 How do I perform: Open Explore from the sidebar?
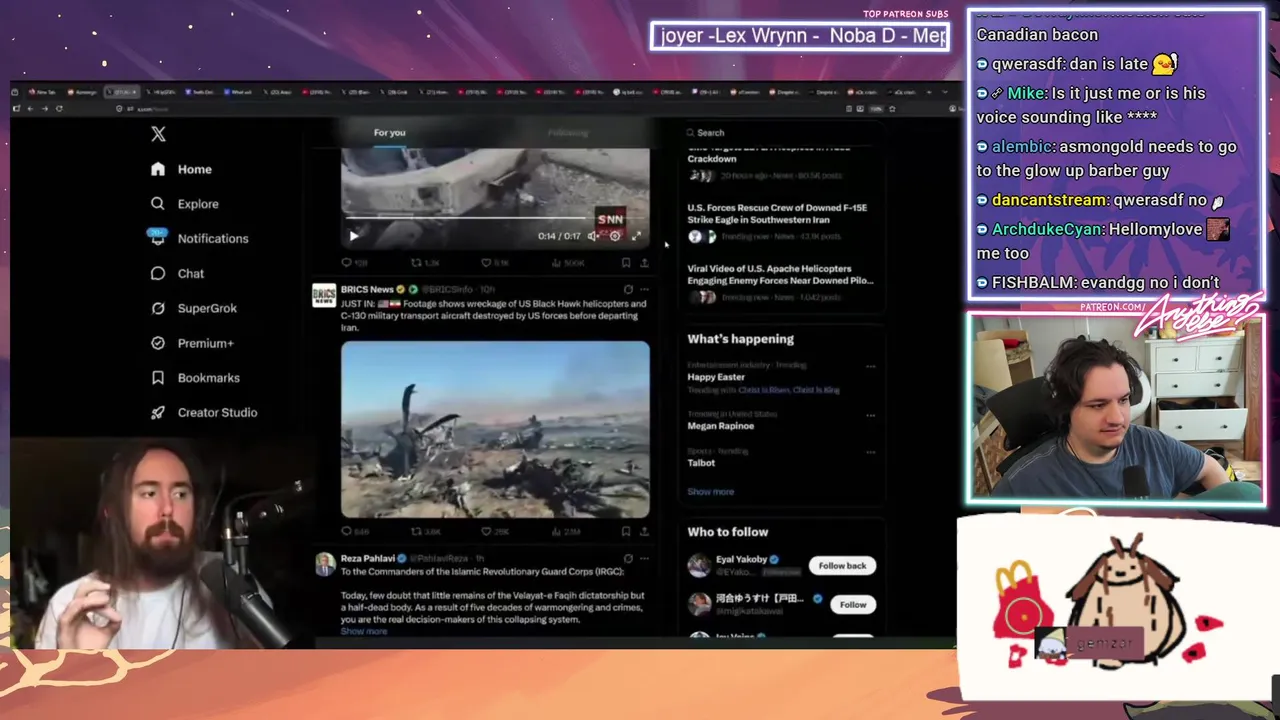[x=184, y=204]
